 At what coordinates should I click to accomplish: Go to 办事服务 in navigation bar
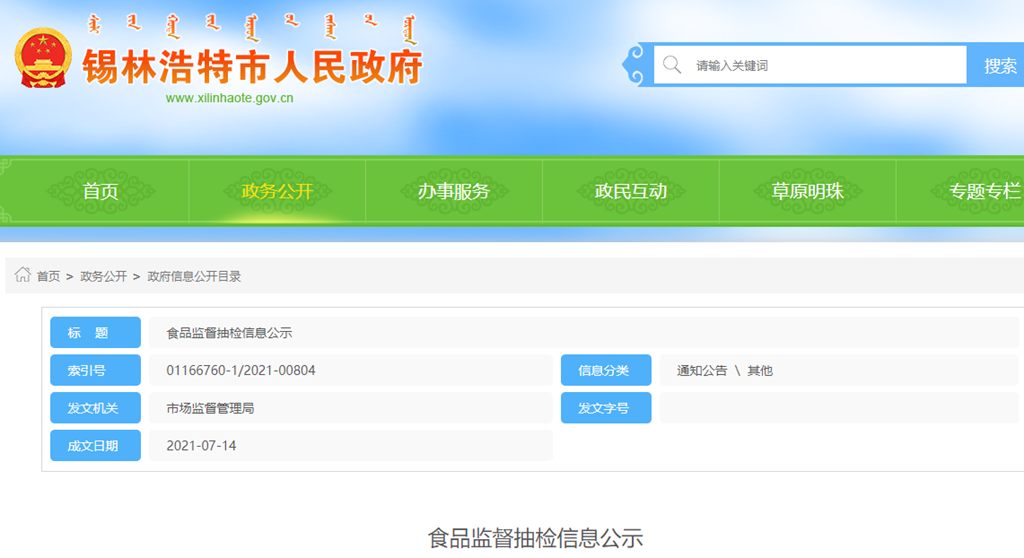tap(453, 191)
